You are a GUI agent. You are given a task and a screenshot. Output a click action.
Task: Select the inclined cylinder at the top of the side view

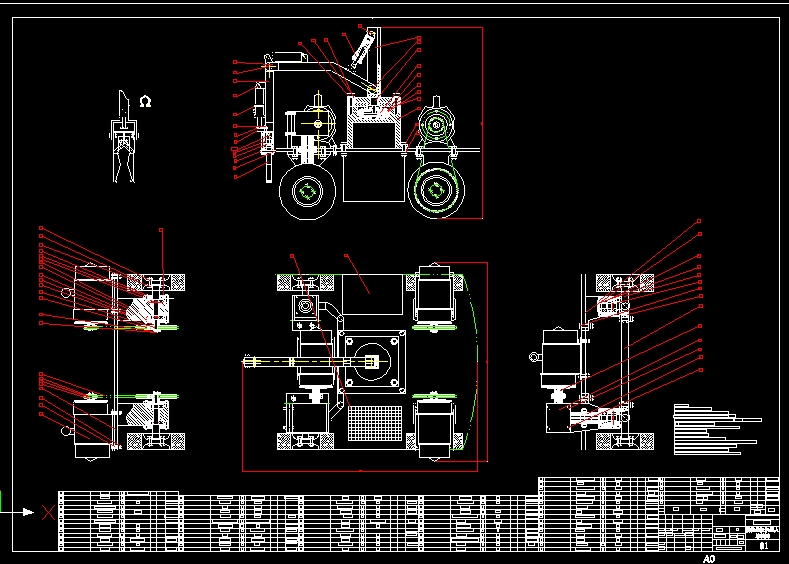pos(363,49)
